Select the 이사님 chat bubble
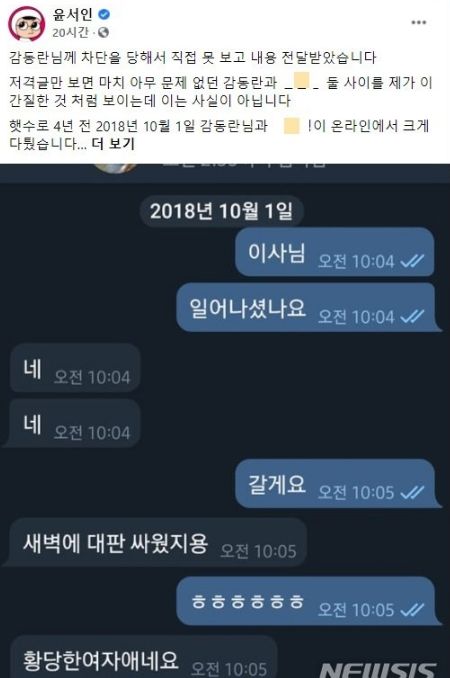Screen dimensions: 450x678 [335, 253]
